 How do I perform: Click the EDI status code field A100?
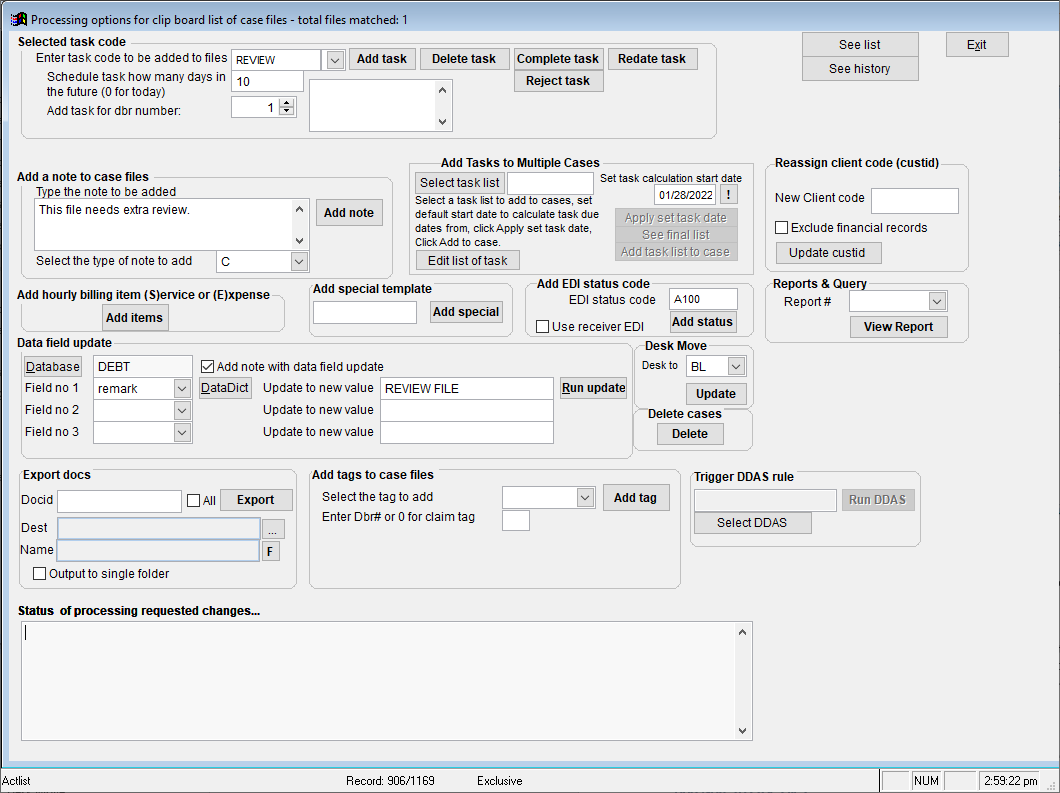(x=703, y=299)
